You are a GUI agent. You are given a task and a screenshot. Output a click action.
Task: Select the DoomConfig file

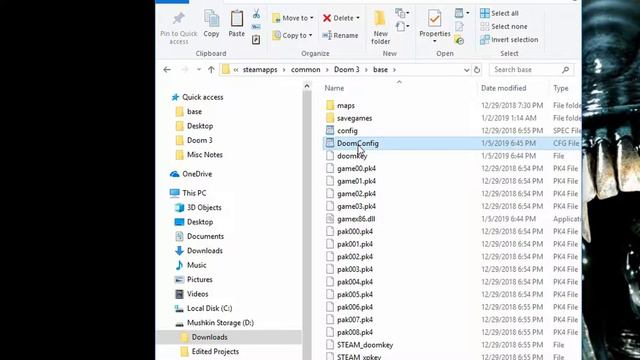pos(358,143)
